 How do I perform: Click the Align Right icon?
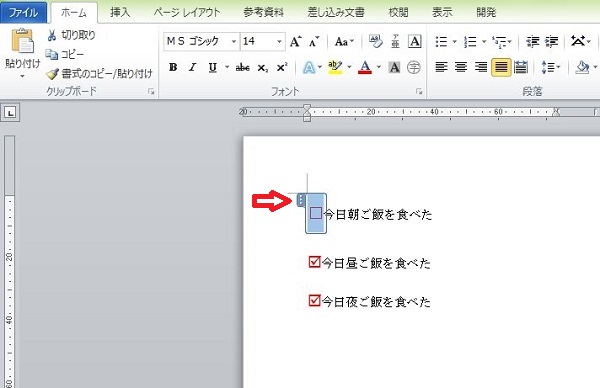481,68
